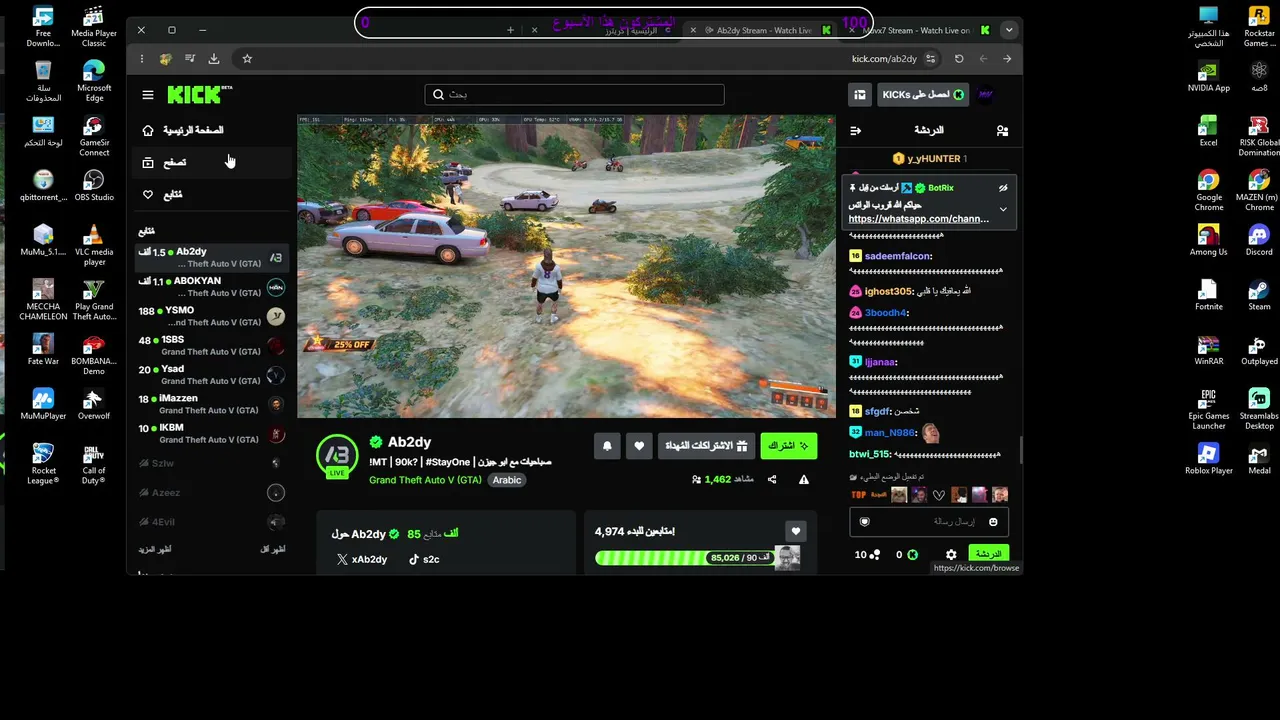This screenshot has height=720, width=1280.
Task: Open browser downloads icon
Action: pyautogui.click(x=214, y=59)
